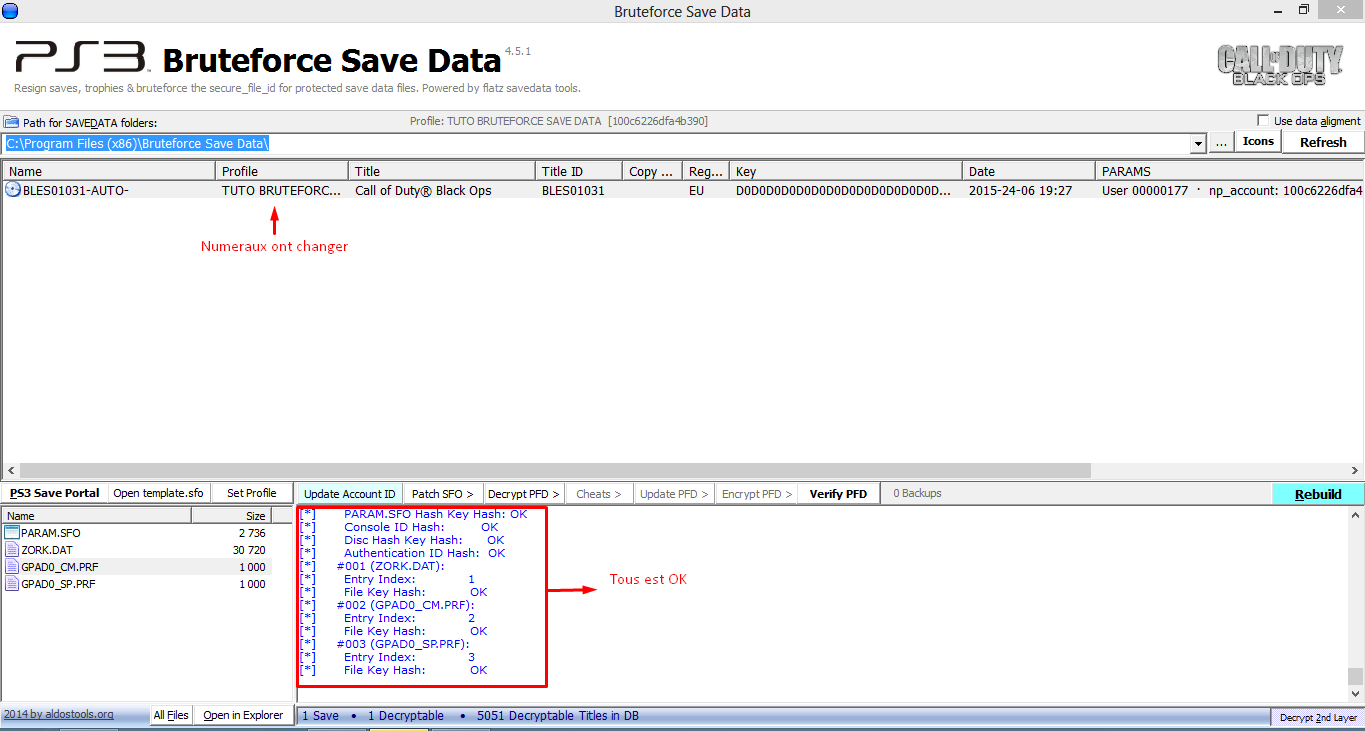Screen dimensions: 1365x731
Task: Sort saves by the Region column header
Action: [706, 171]
